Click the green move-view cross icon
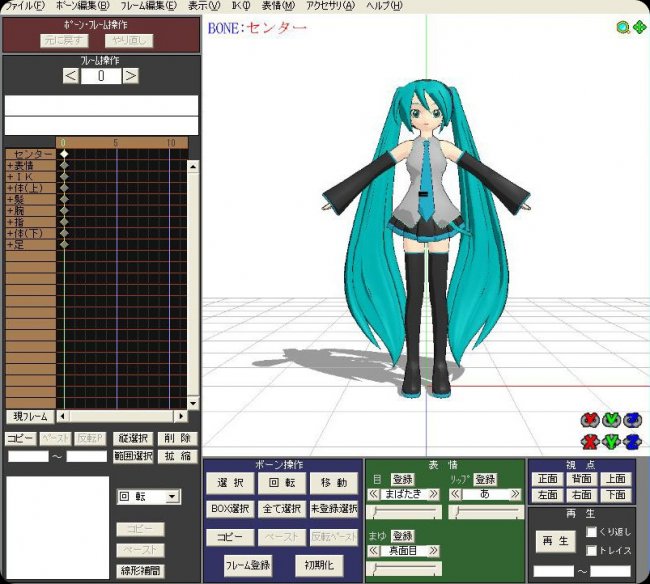This screenshot has width=650, height=584. (x=638, y=27)
